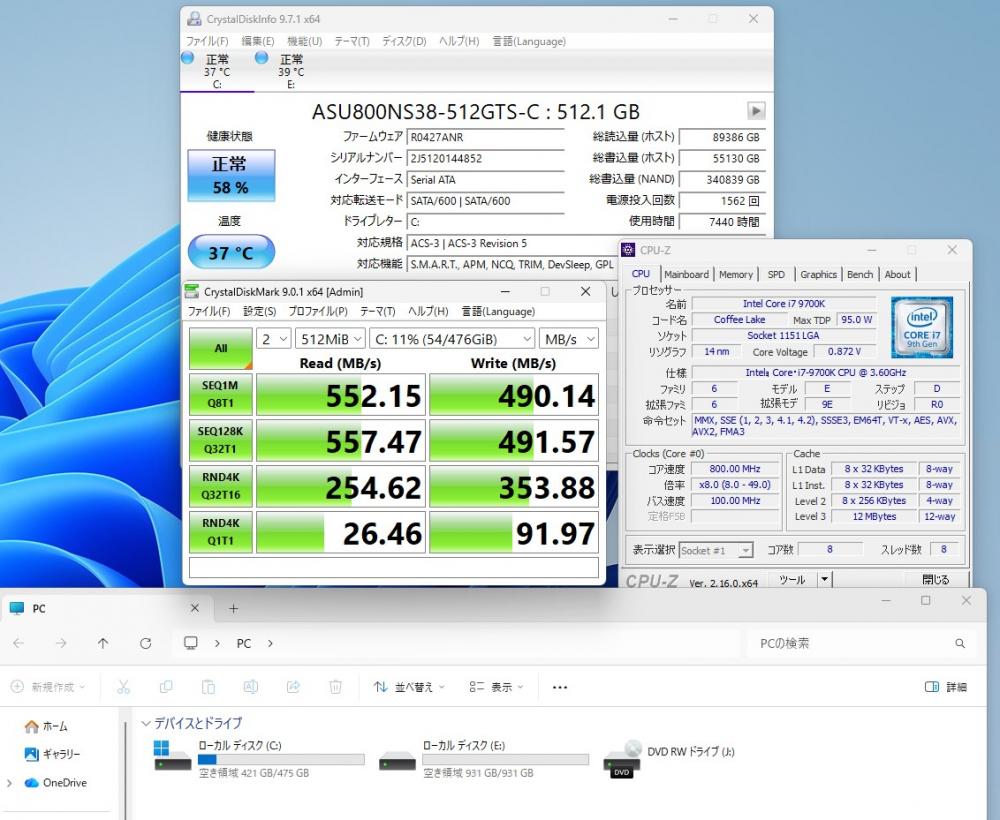Switch to the Graphics tab in CPU-Z
The height and width of the screenshot is (820, 1000).
point(818,274)
